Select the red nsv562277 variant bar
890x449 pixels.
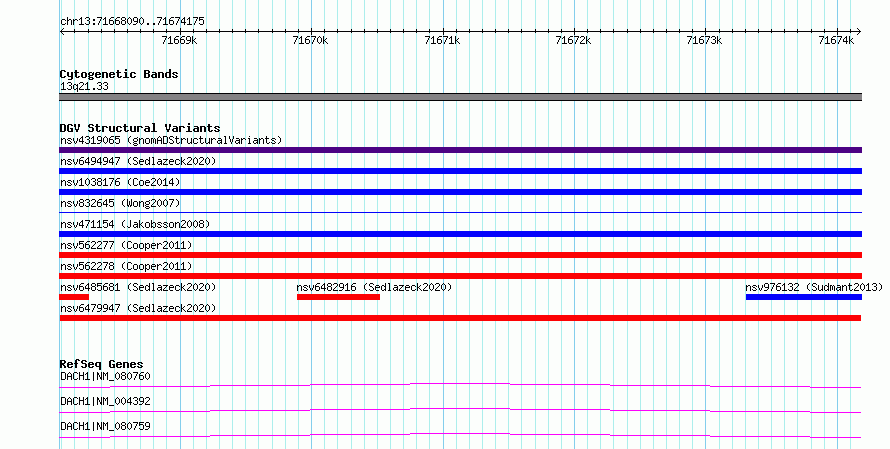tap(460, 255)
